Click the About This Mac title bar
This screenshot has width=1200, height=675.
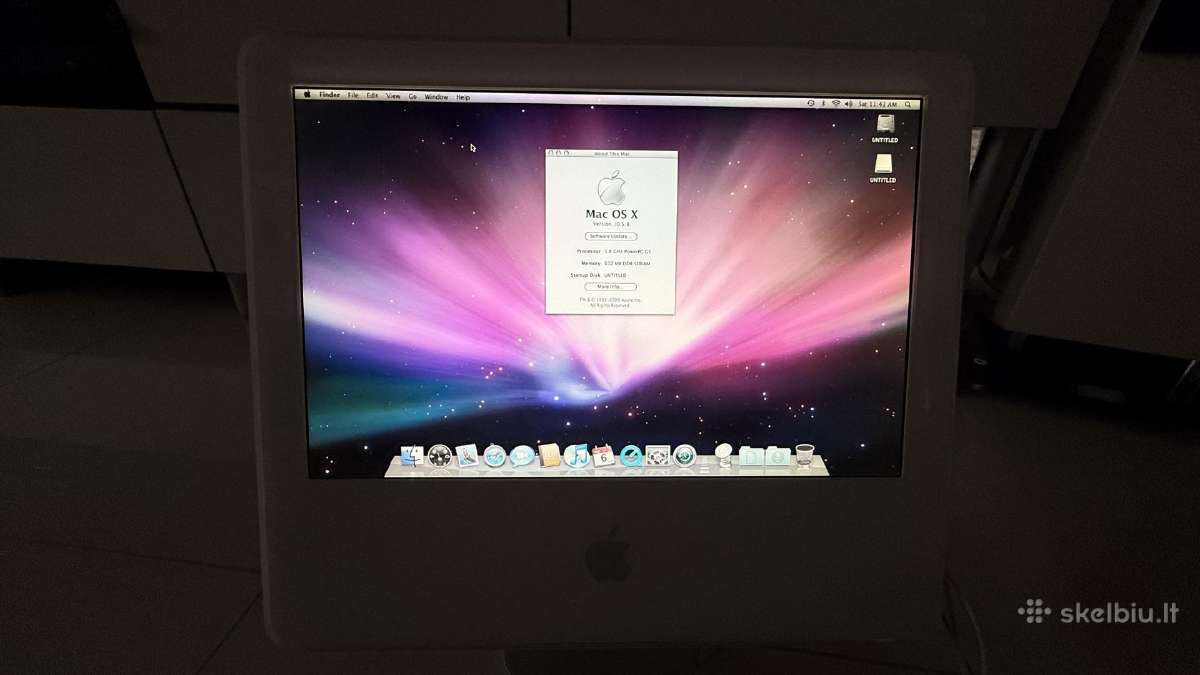tap(611, 153)
